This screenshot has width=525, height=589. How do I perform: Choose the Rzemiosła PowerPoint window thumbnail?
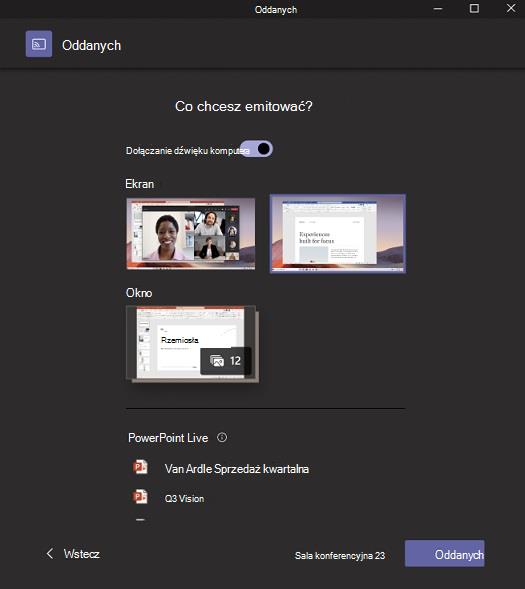pos(192,344)
